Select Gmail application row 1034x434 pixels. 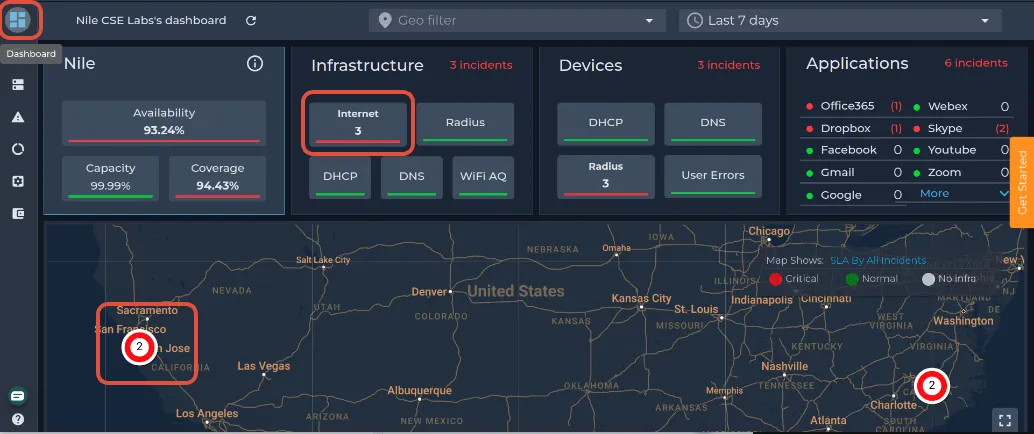(x=853, y=172)
